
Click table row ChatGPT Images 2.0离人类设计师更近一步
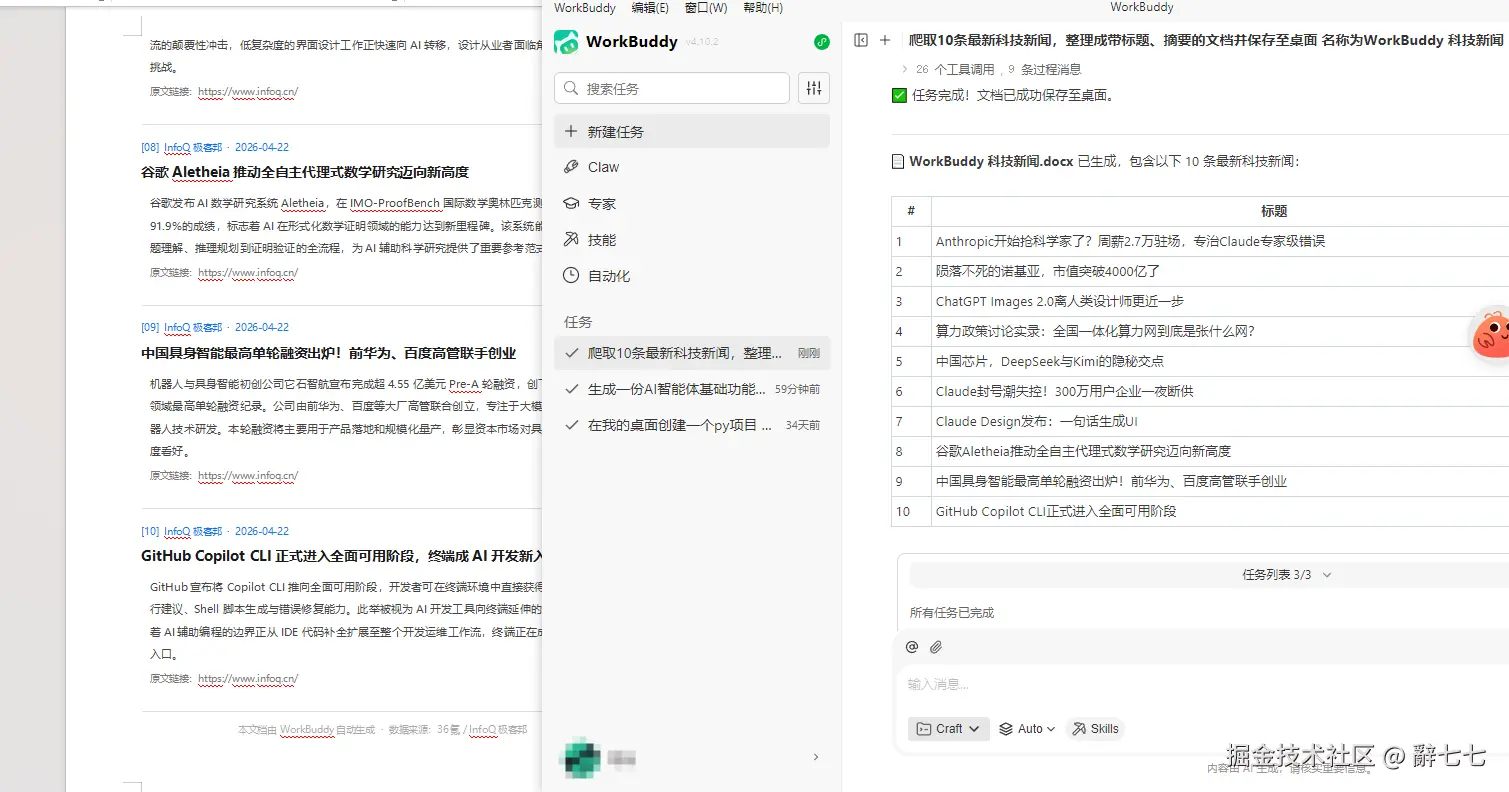[1200, 301]
